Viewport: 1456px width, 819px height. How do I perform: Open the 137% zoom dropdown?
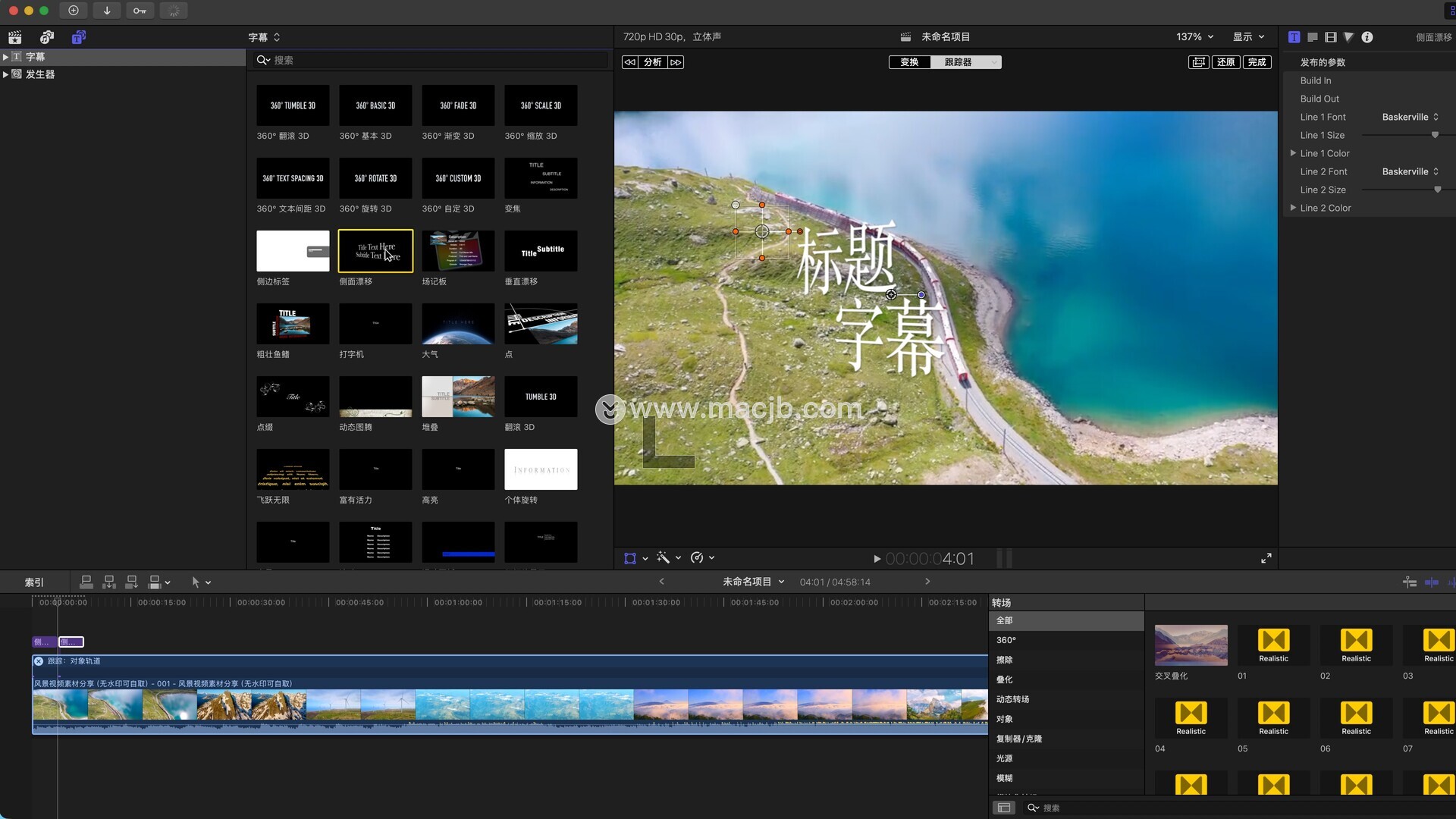click(1195, 36)
